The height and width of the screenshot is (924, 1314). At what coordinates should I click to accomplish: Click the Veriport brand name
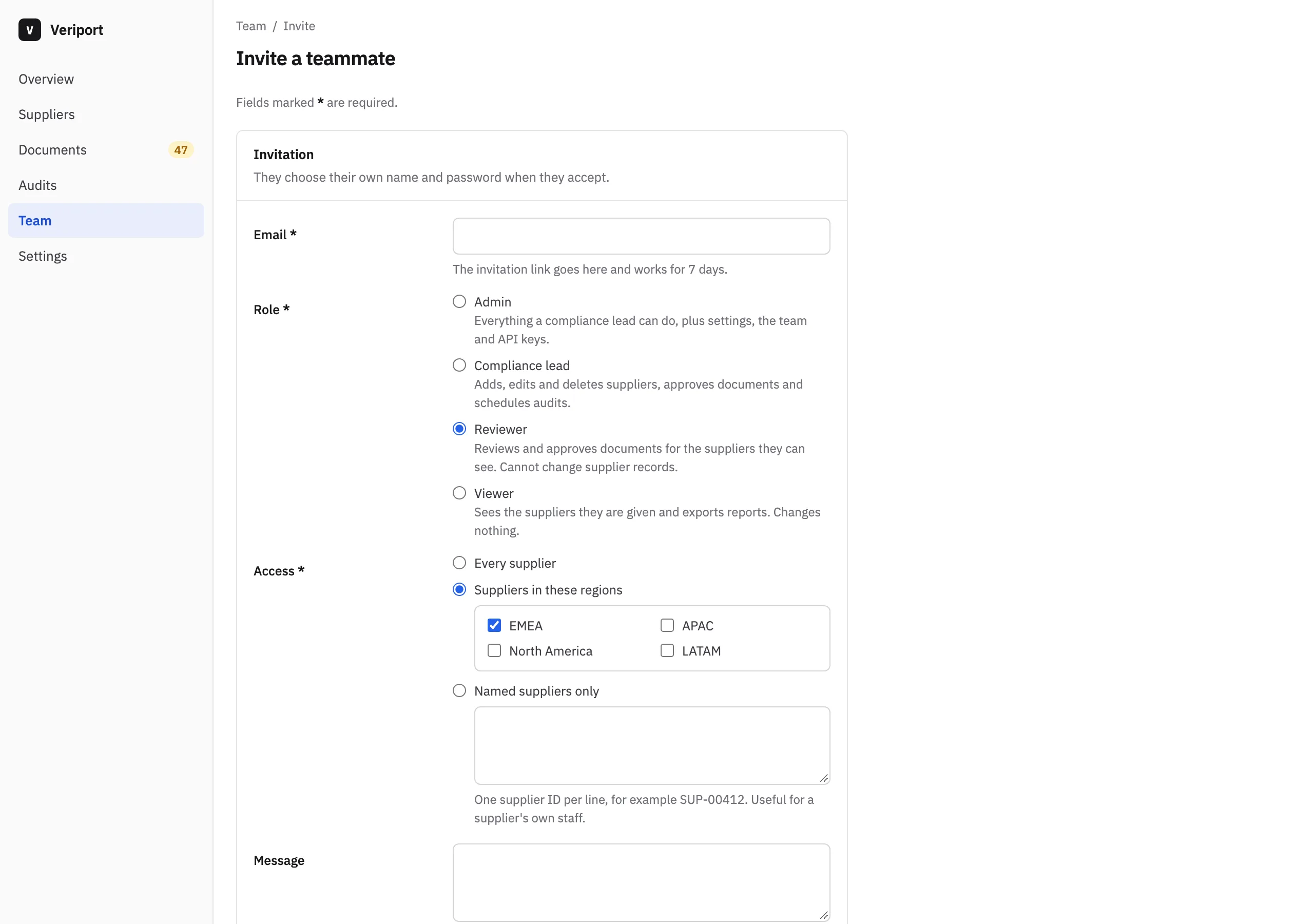coord(76,30)
